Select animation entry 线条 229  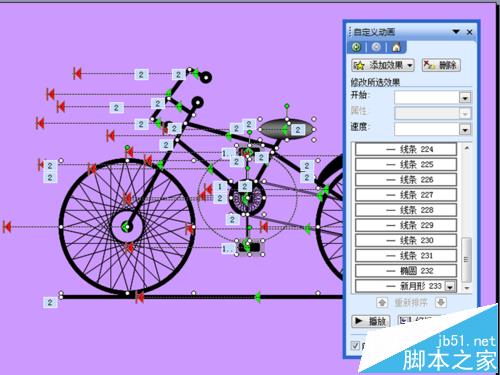(406, 225)
